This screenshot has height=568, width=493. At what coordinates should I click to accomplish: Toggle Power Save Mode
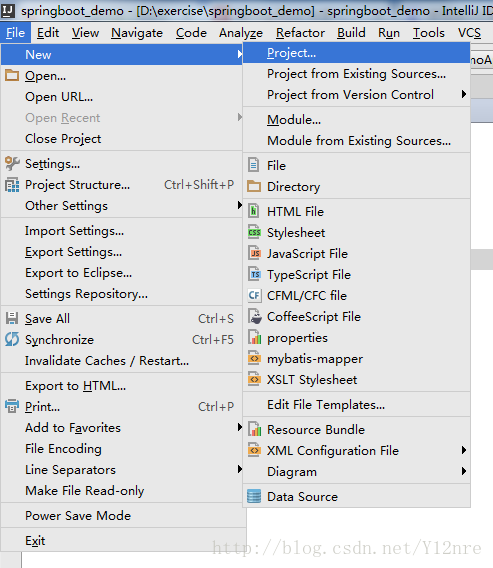(78, 515)
